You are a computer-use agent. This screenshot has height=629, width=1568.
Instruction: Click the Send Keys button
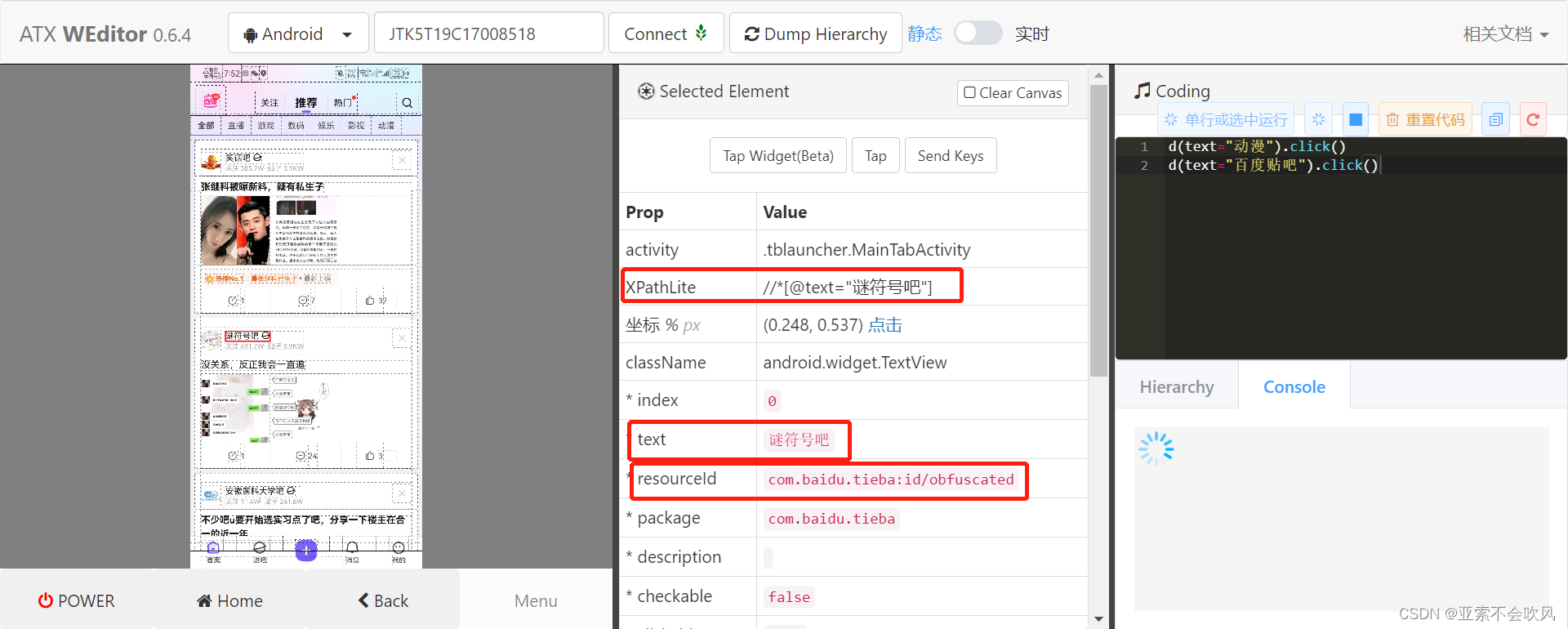[x=951, y=155]
